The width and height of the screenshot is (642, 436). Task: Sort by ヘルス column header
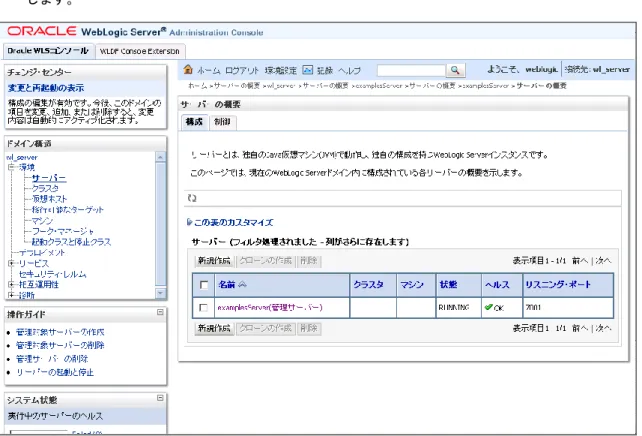coord(497,285)
